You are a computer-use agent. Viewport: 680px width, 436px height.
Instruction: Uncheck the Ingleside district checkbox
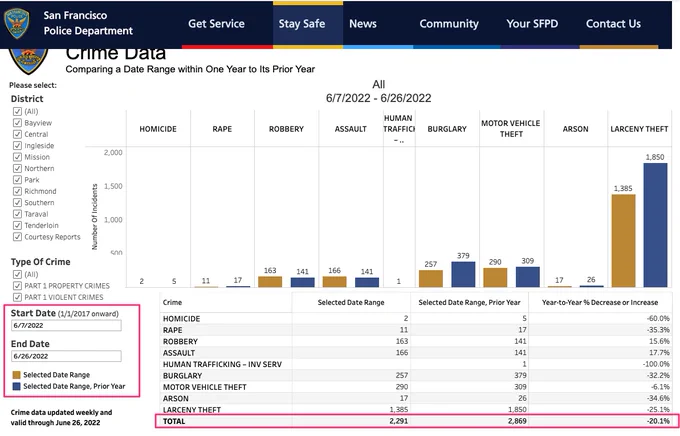[x=17, y=145]
